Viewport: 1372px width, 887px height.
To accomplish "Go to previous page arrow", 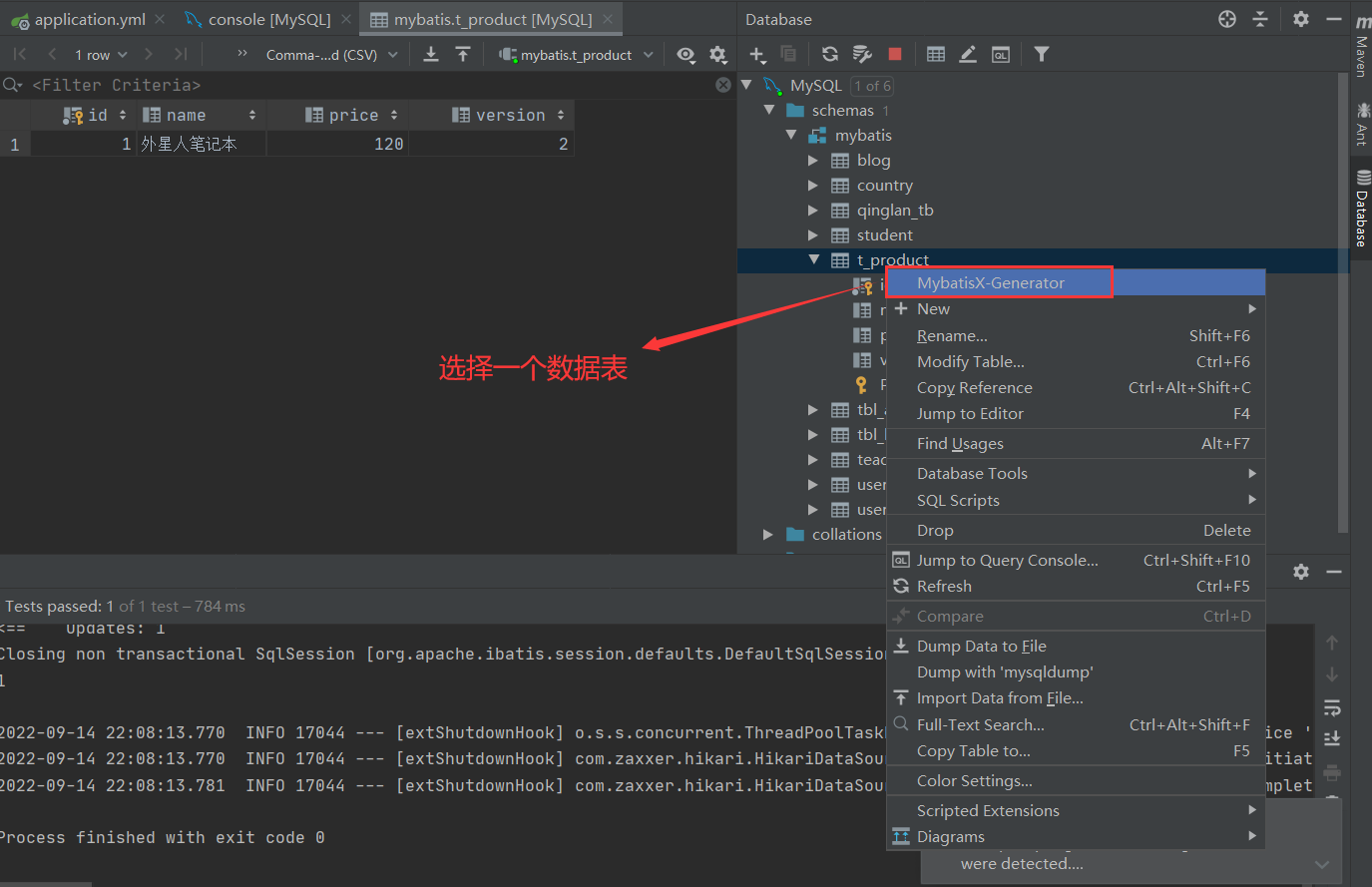I will tap(52, 55).
